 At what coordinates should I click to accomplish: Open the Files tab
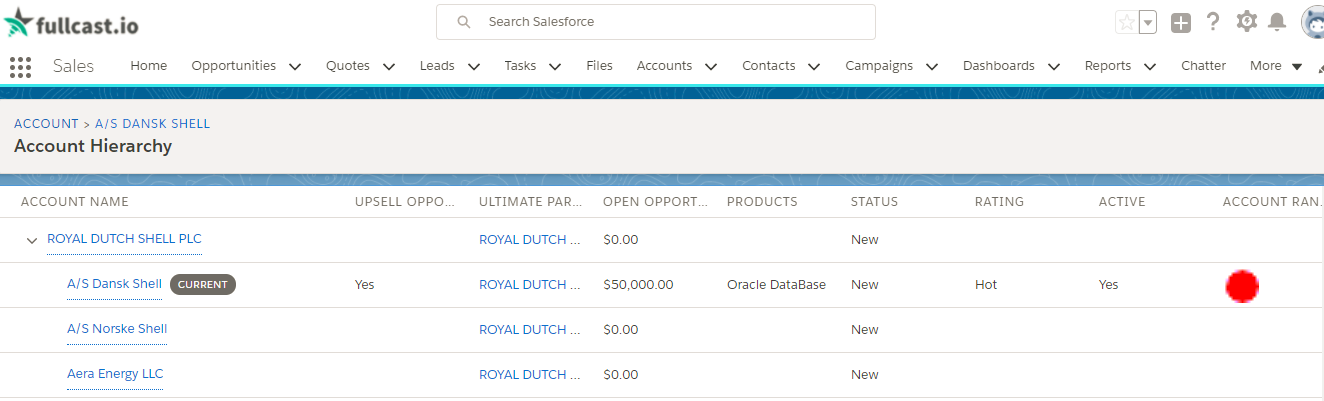pyautogui.click(x=599, y=66)
